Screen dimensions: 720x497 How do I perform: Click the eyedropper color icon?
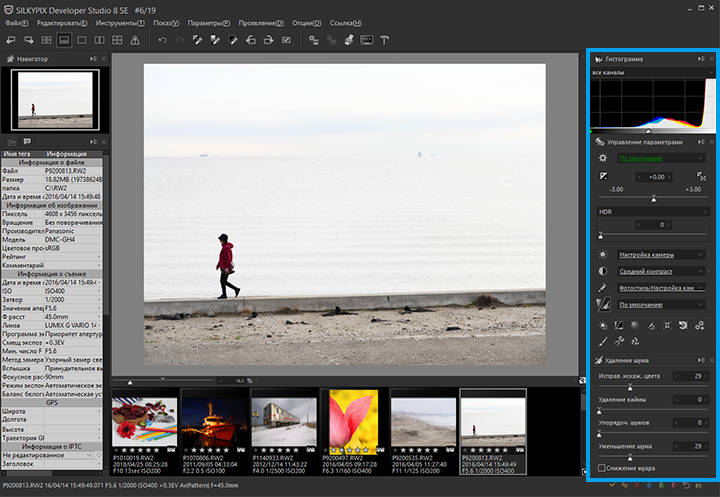(603, 288)
